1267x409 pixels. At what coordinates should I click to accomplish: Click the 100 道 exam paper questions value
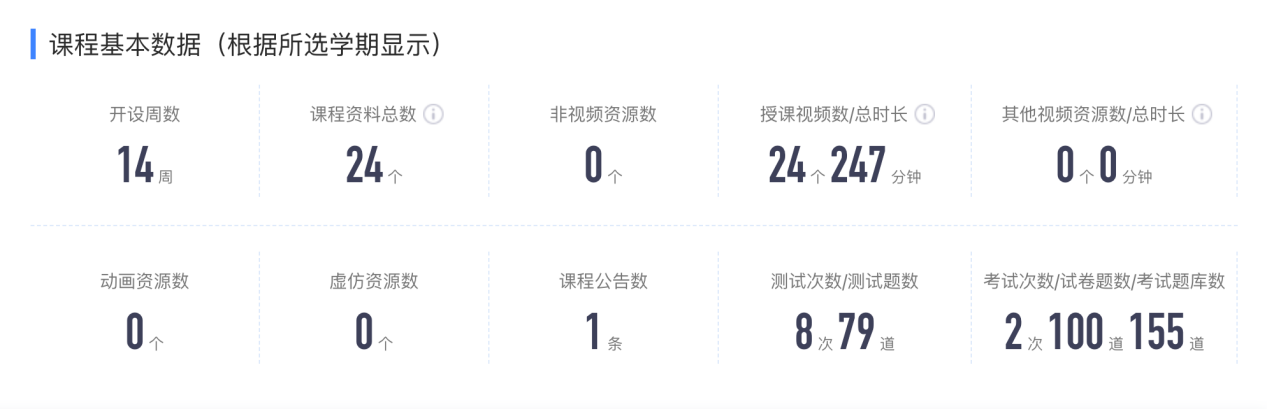(x=1087, y=333)
